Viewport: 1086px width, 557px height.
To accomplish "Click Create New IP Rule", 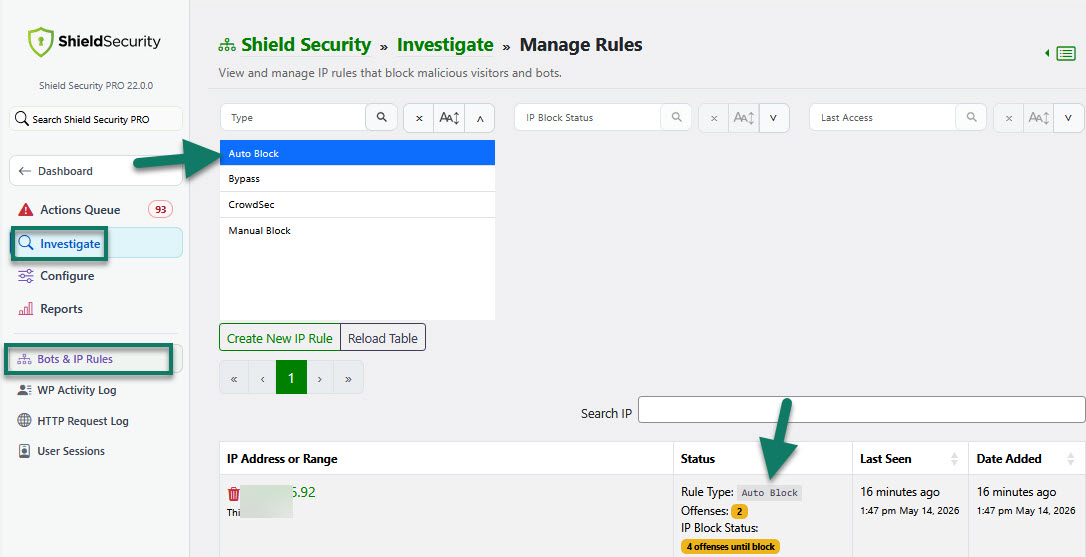I will point(280,338).
